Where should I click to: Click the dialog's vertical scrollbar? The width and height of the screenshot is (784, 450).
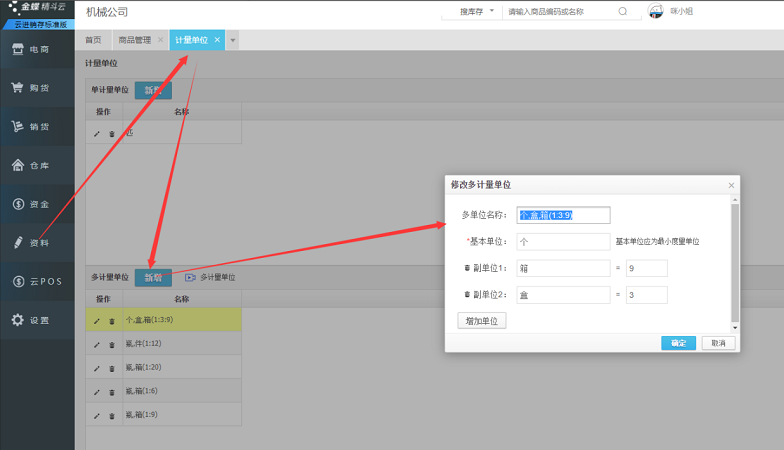736,260
